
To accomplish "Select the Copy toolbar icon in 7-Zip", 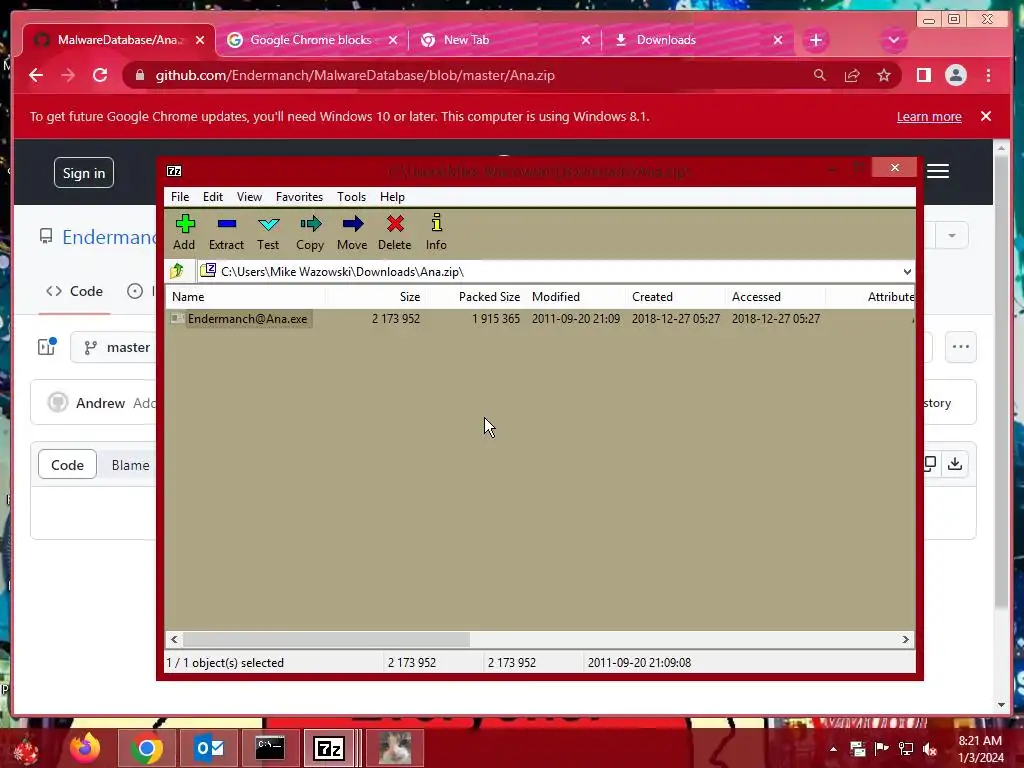I will tap(310, 232).
